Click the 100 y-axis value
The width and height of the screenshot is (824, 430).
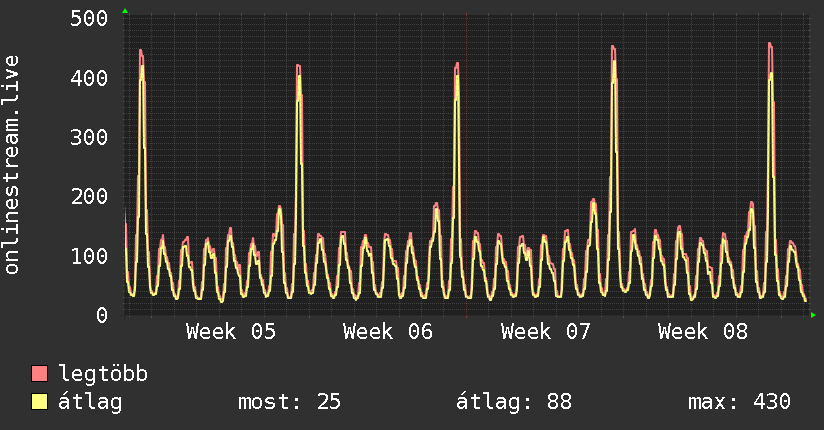[89, 256]
